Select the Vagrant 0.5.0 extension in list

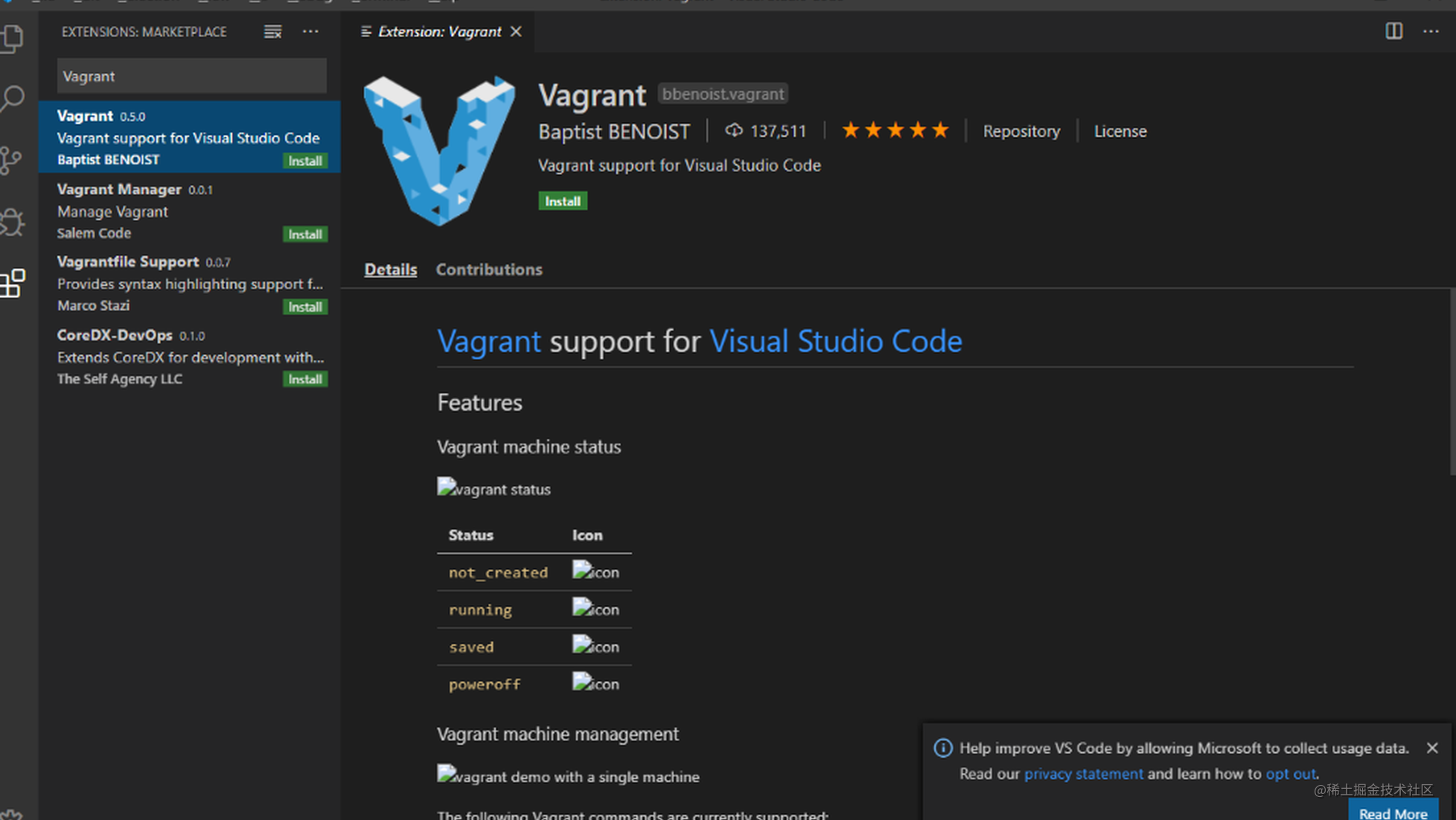(x=190, y=137)
